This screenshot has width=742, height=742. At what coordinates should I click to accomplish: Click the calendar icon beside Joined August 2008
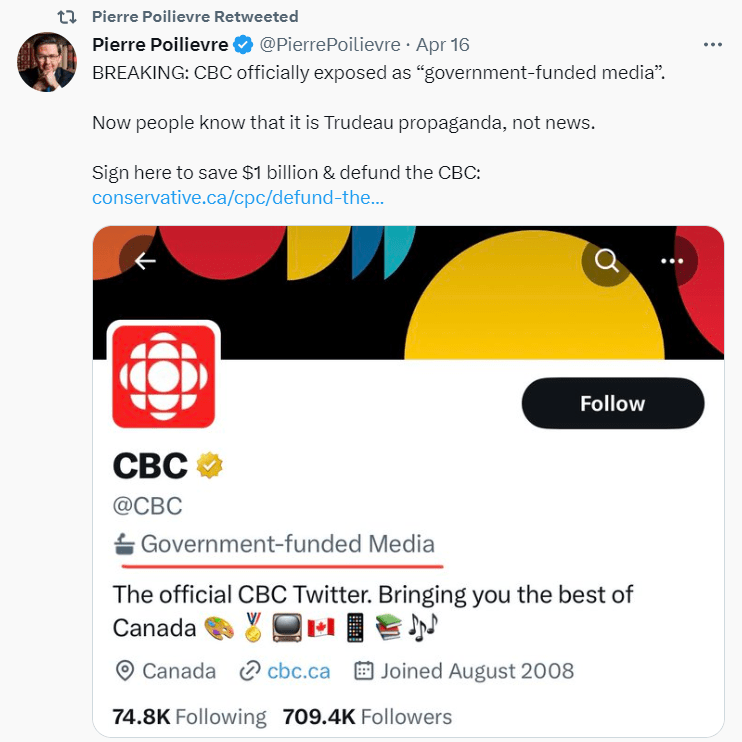point(364,670)
